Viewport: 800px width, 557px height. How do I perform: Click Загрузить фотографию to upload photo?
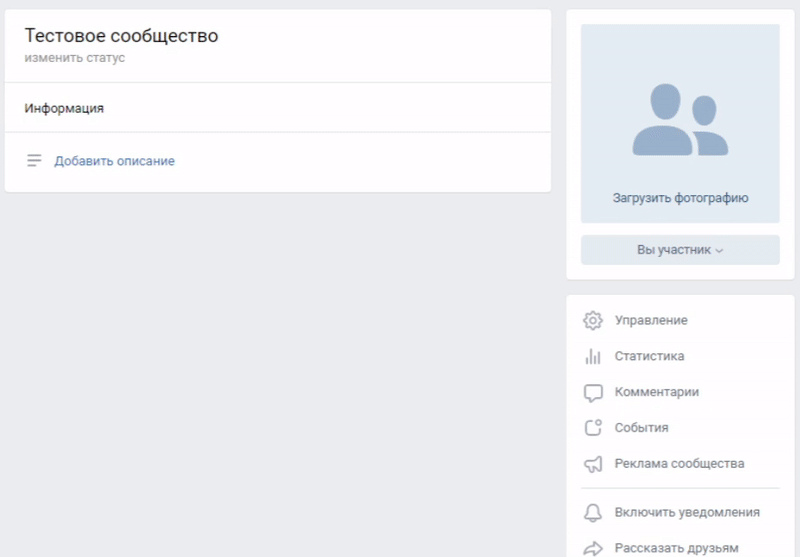click(680, 198)
